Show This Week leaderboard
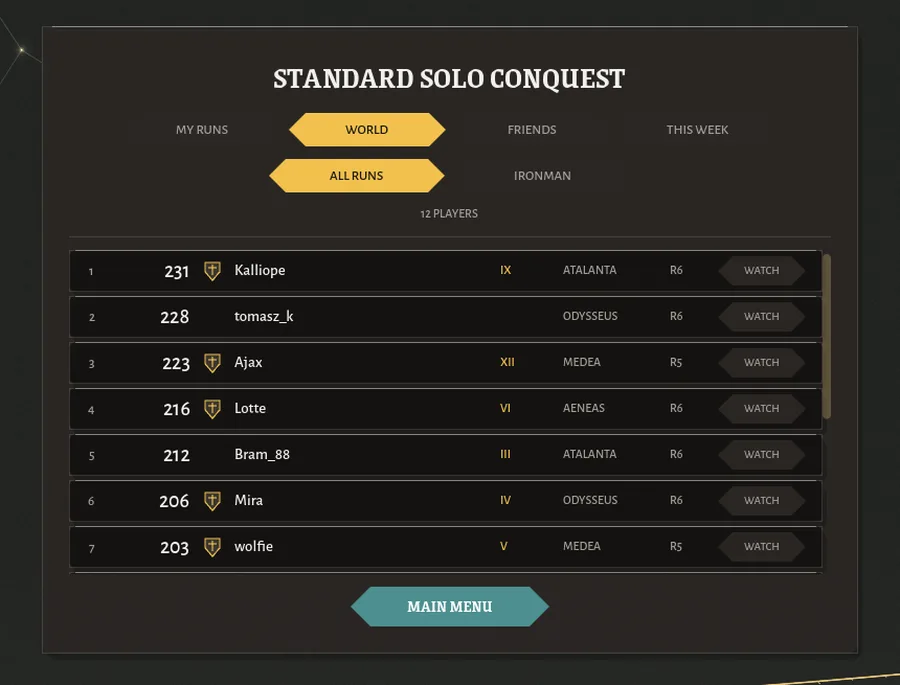900x685 pixels. 697,130
